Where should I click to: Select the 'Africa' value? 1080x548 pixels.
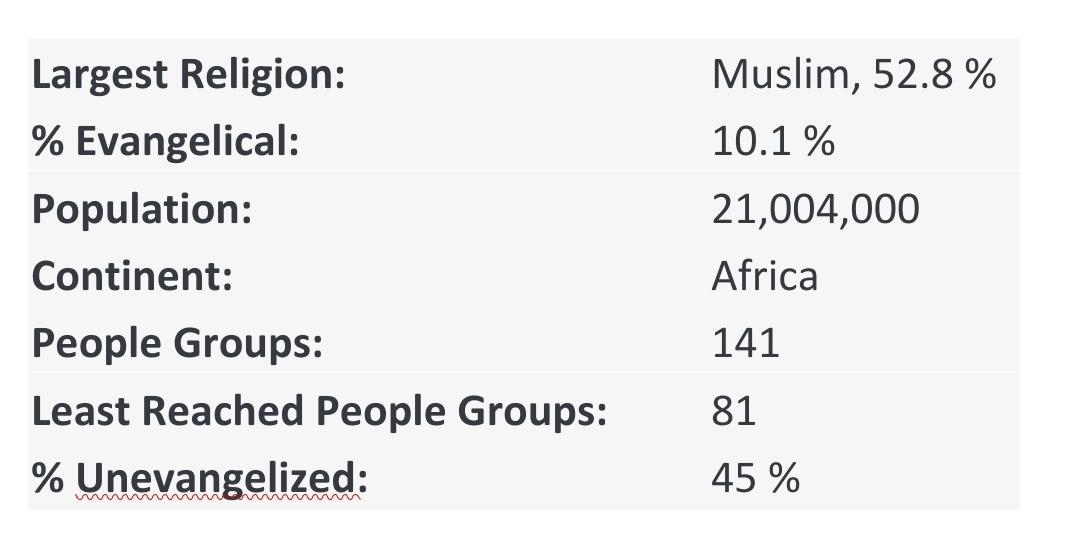coord(765,275)
